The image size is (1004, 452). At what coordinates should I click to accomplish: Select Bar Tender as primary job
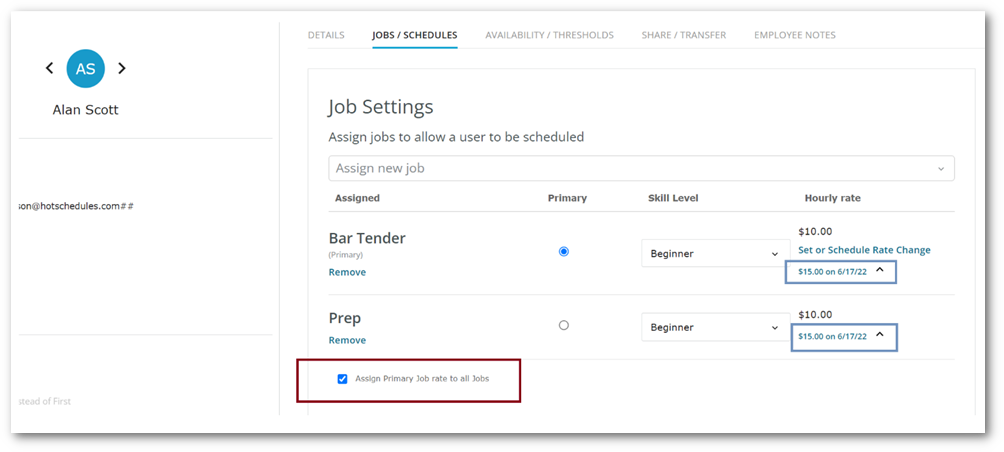coord(563,252)
